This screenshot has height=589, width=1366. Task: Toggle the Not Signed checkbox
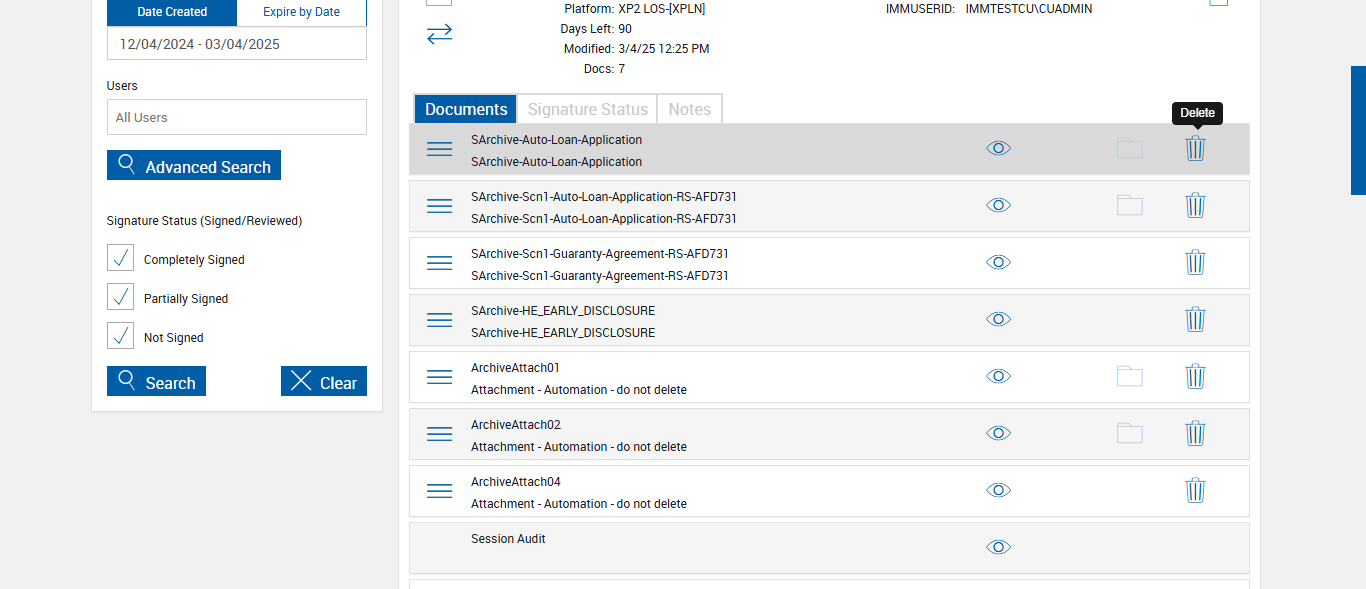click(121, 336)
